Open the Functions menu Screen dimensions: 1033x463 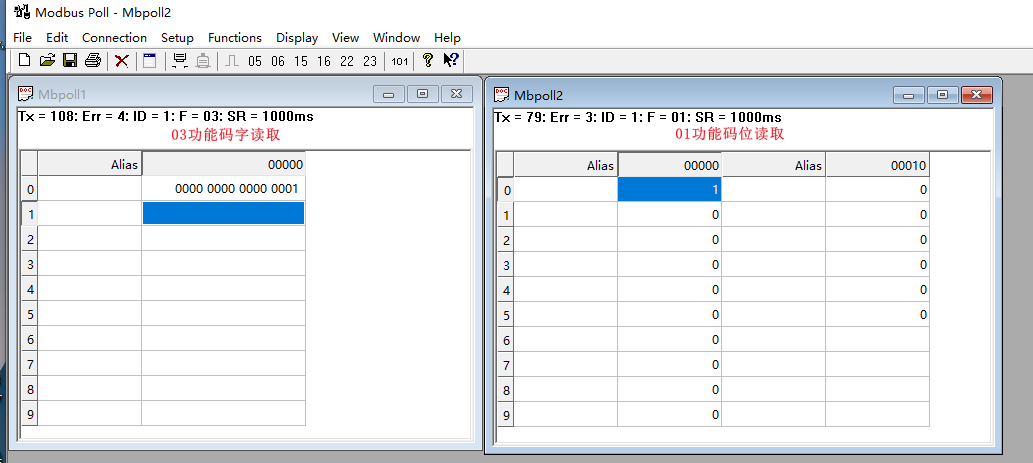pos(234,38)
